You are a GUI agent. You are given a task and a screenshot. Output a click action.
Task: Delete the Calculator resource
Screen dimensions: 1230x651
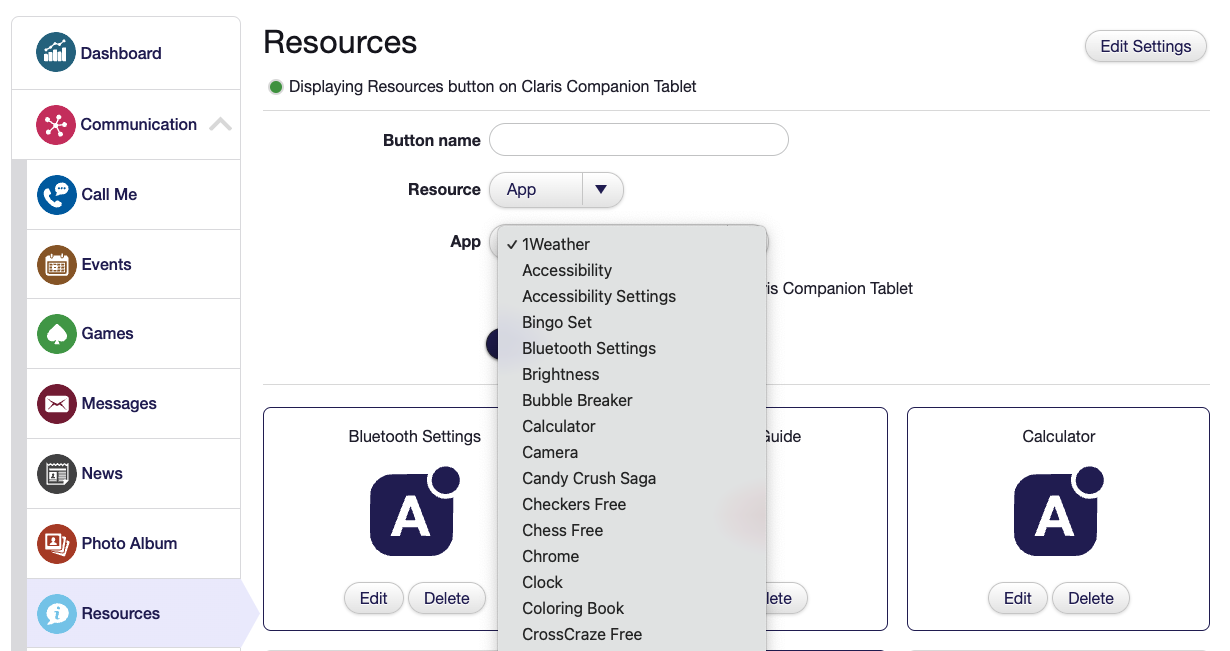click(x=1090, y=598)
